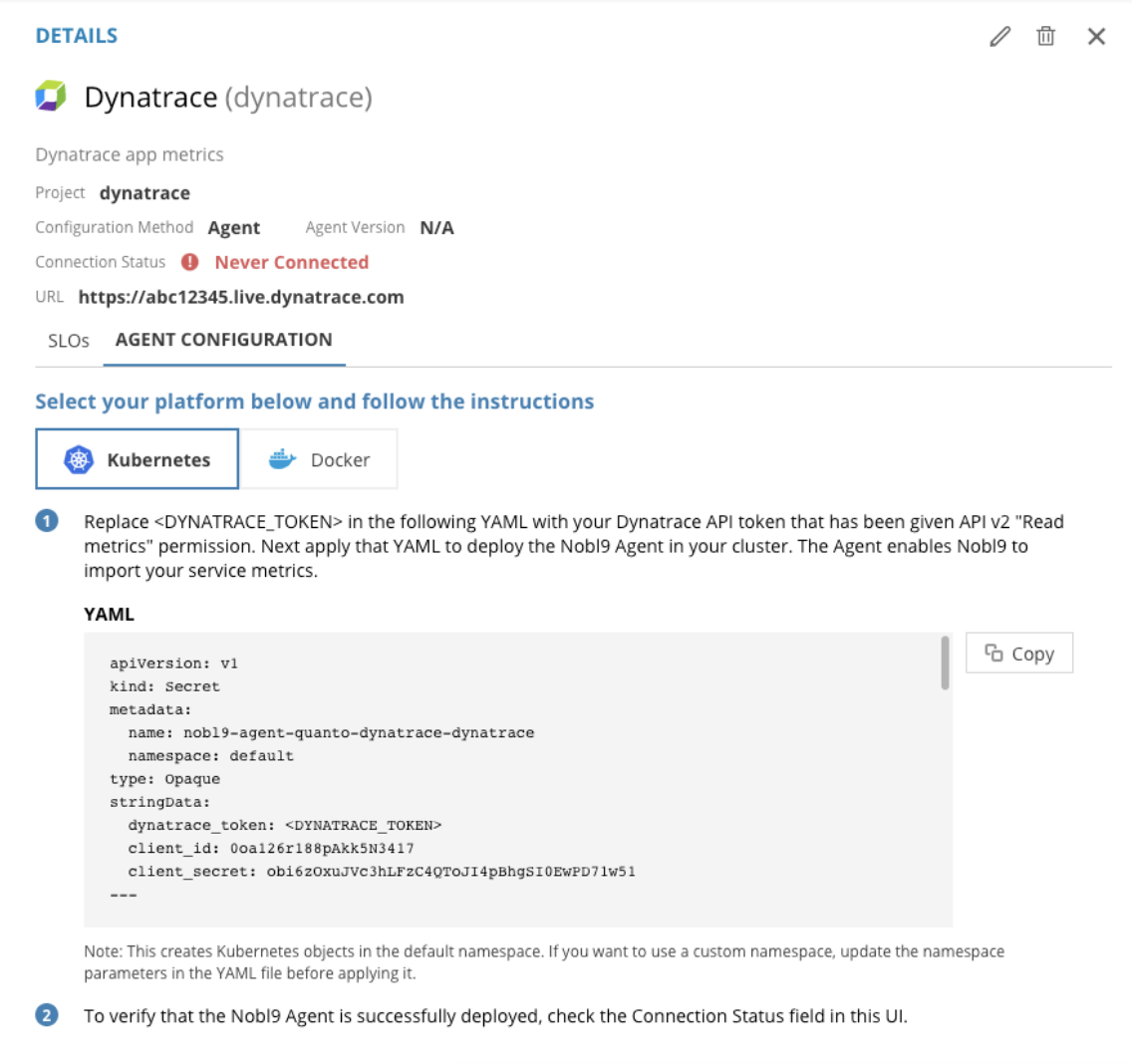The width and height of the screenshot is (1132, 1064).
Task: Click the YAML code box scrollbar
Action: click(945, 663)
